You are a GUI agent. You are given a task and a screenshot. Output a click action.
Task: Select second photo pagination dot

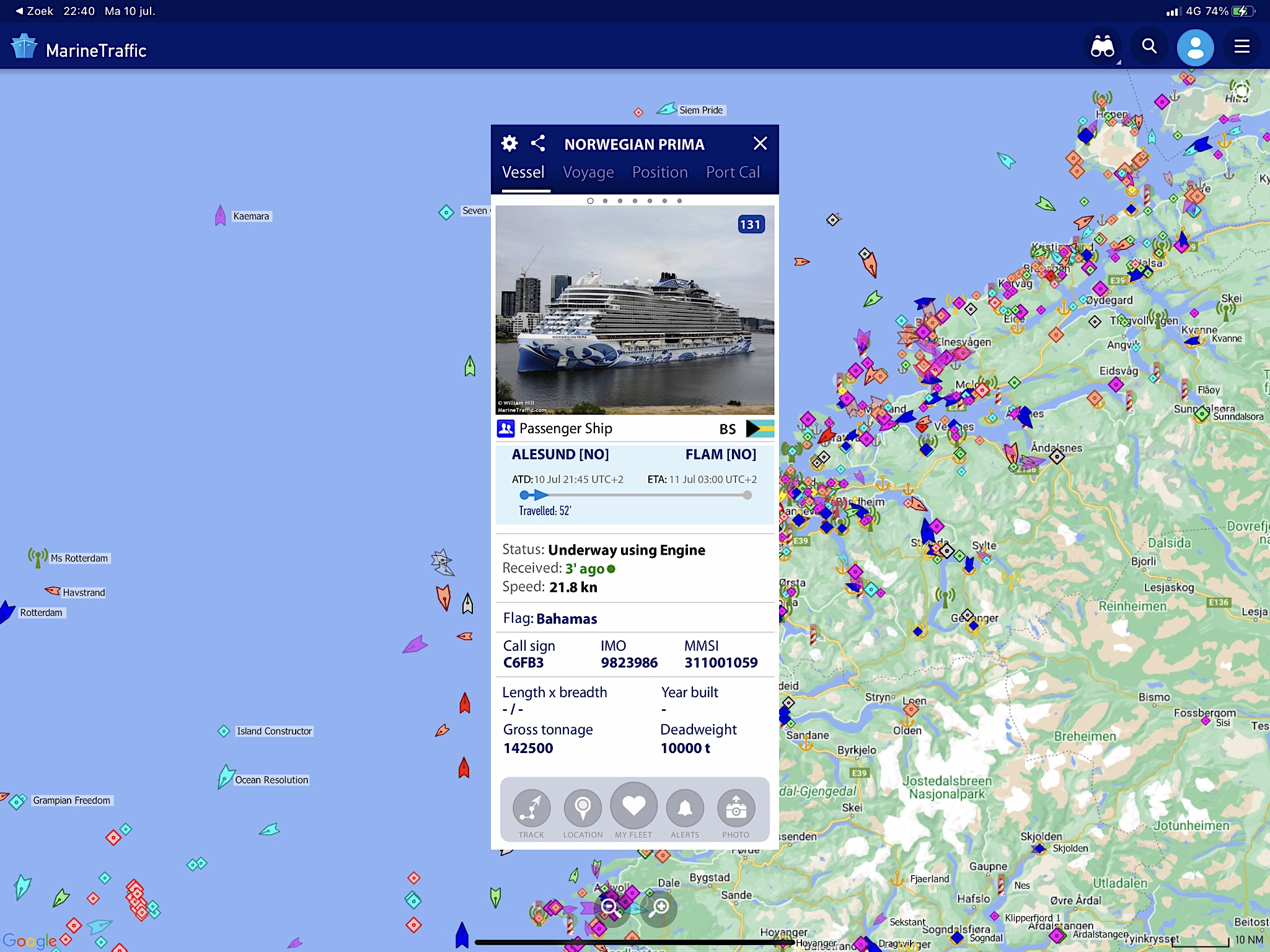coord(605,201)
